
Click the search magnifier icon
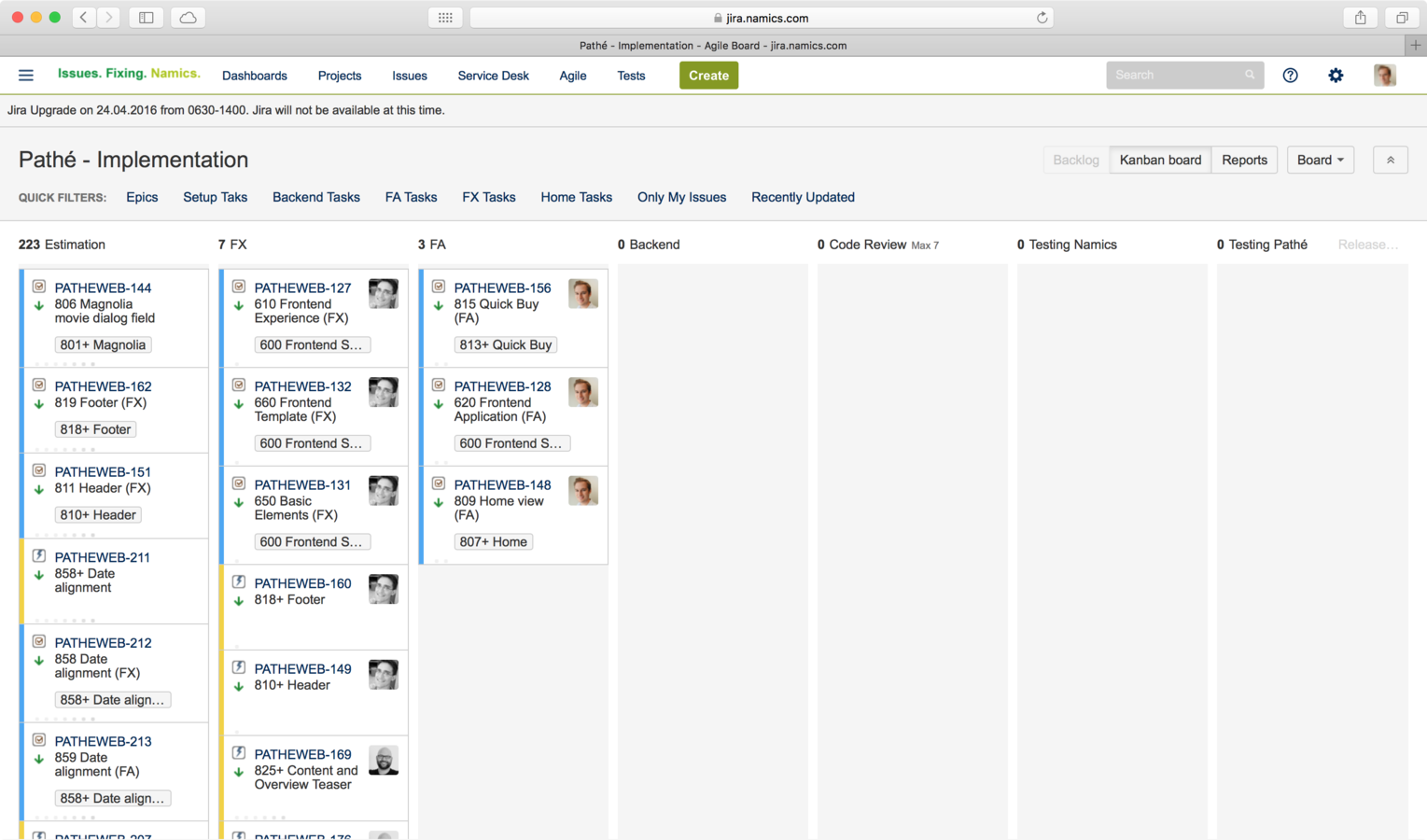(1250, 75)
